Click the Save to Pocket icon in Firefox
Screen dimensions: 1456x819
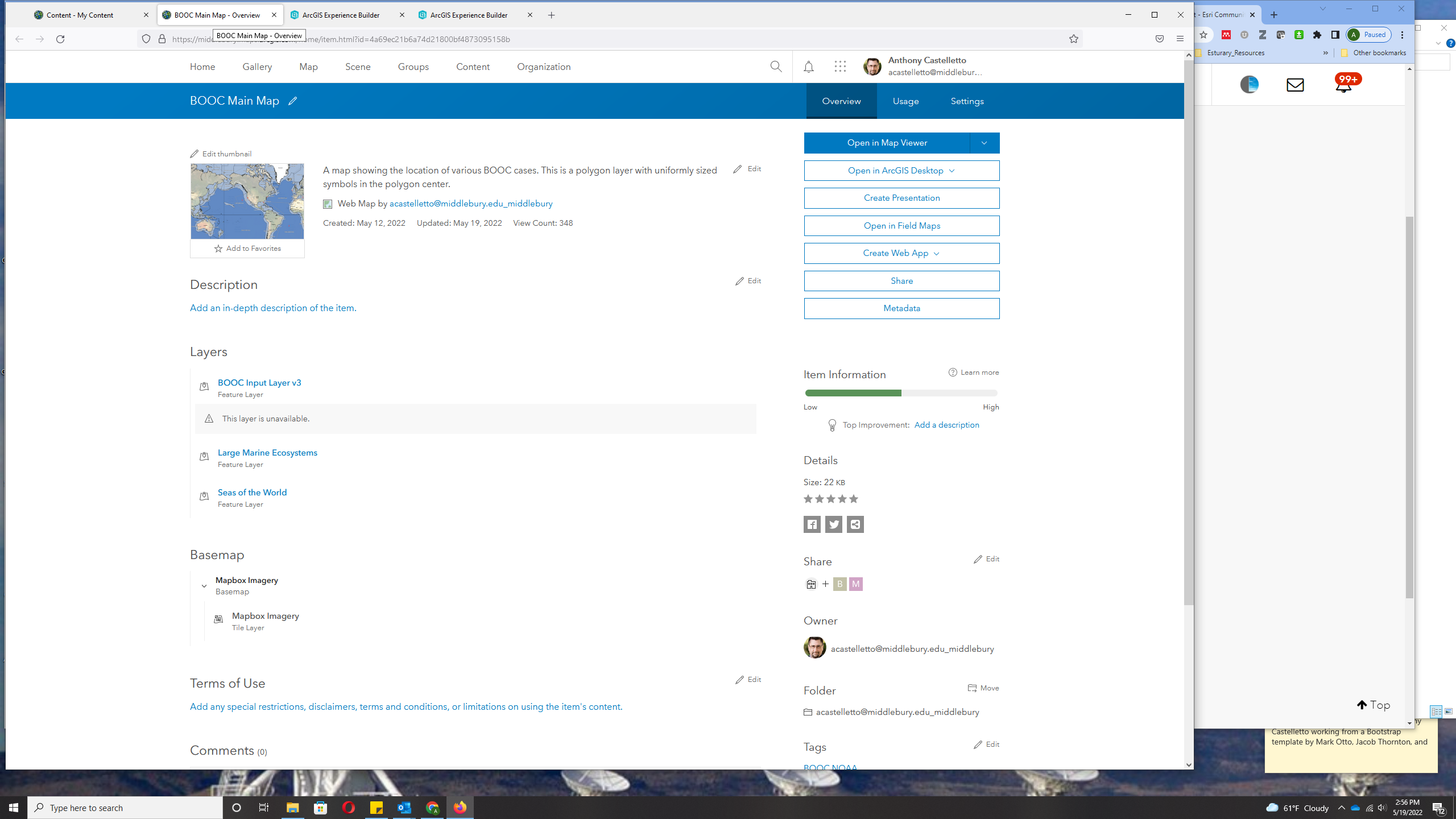1159,39
